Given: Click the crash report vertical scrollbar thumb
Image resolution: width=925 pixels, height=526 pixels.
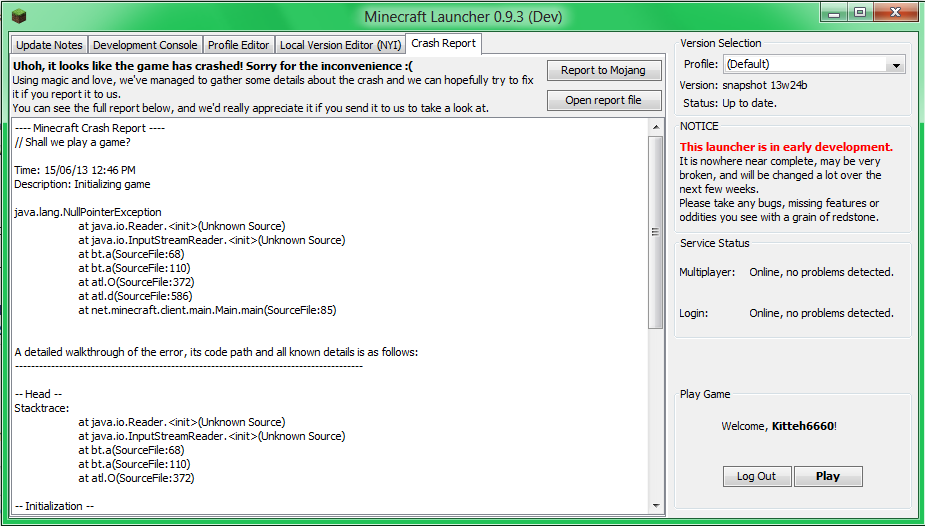Looking at the screenshot, I should (x=655, y=232).
